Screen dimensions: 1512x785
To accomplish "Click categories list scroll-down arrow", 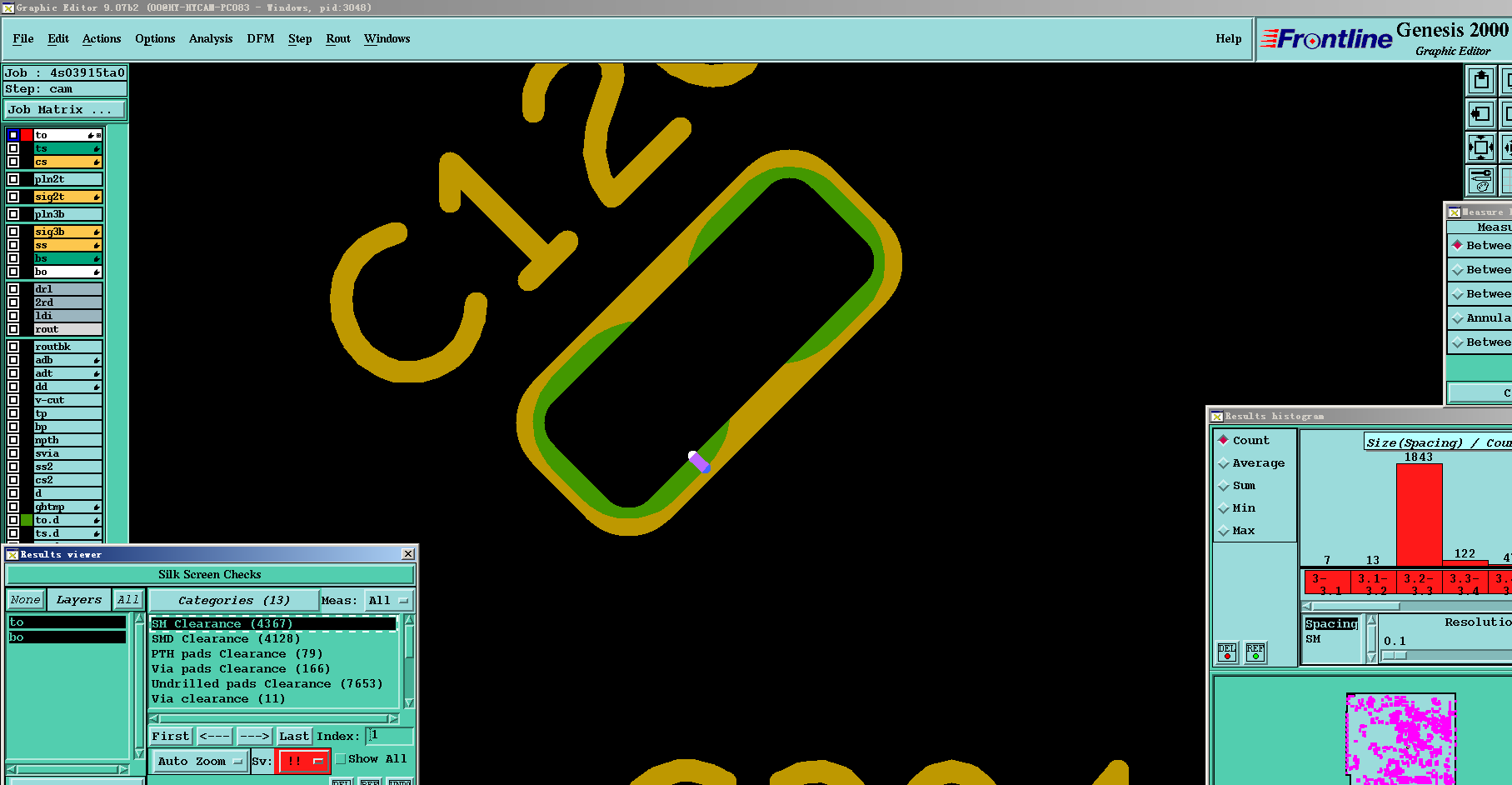I will (409, 702).
